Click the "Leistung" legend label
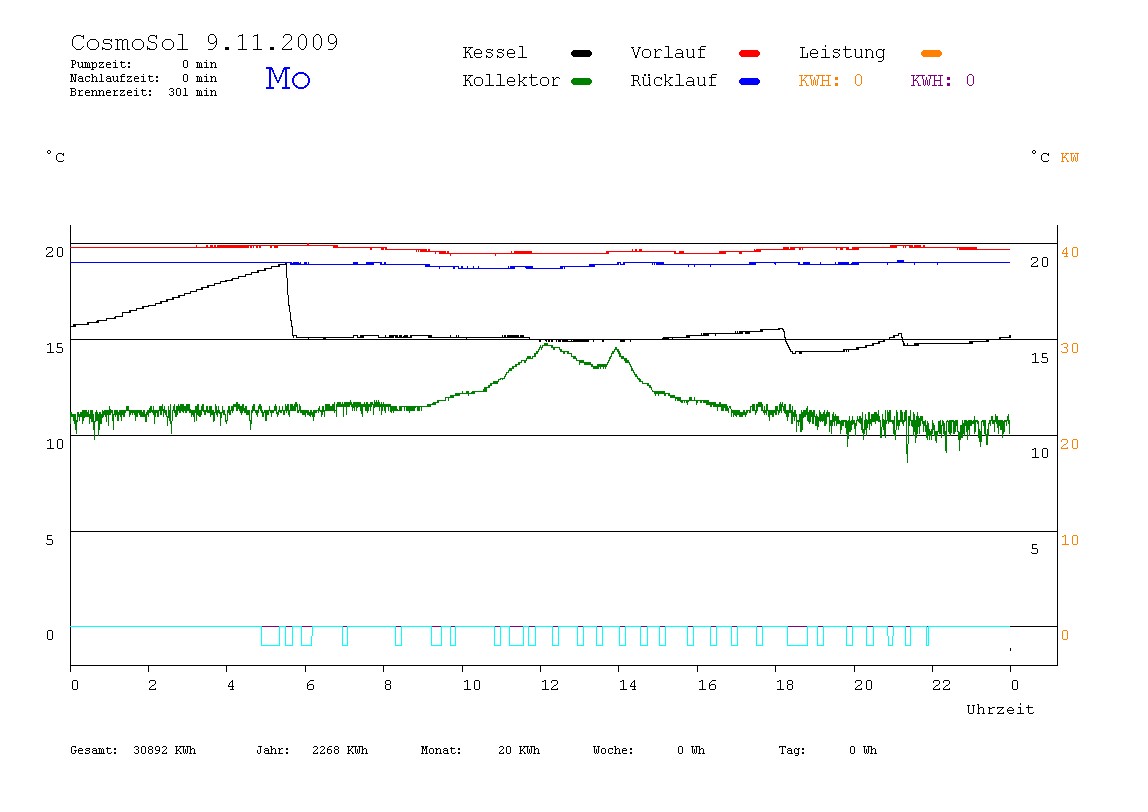The width and height of the screenshot is (1148, 812). [842, 53]
